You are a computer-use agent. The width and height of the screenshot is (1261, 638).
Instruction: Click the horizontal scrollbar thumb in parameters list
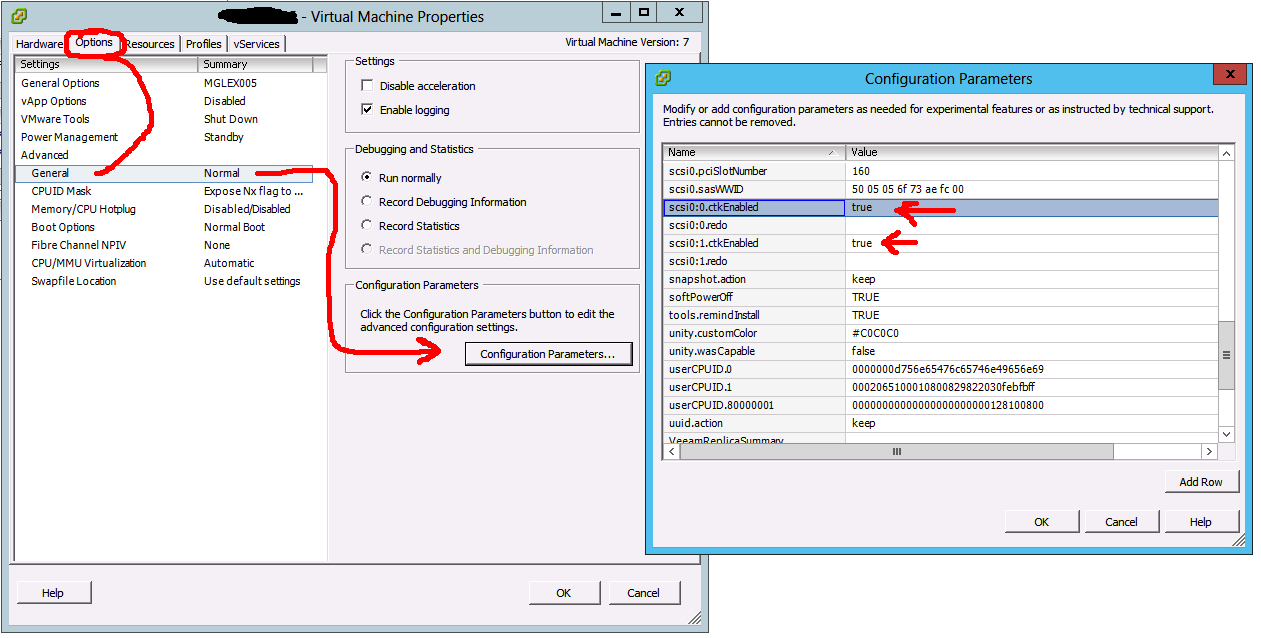pos(897,451)
